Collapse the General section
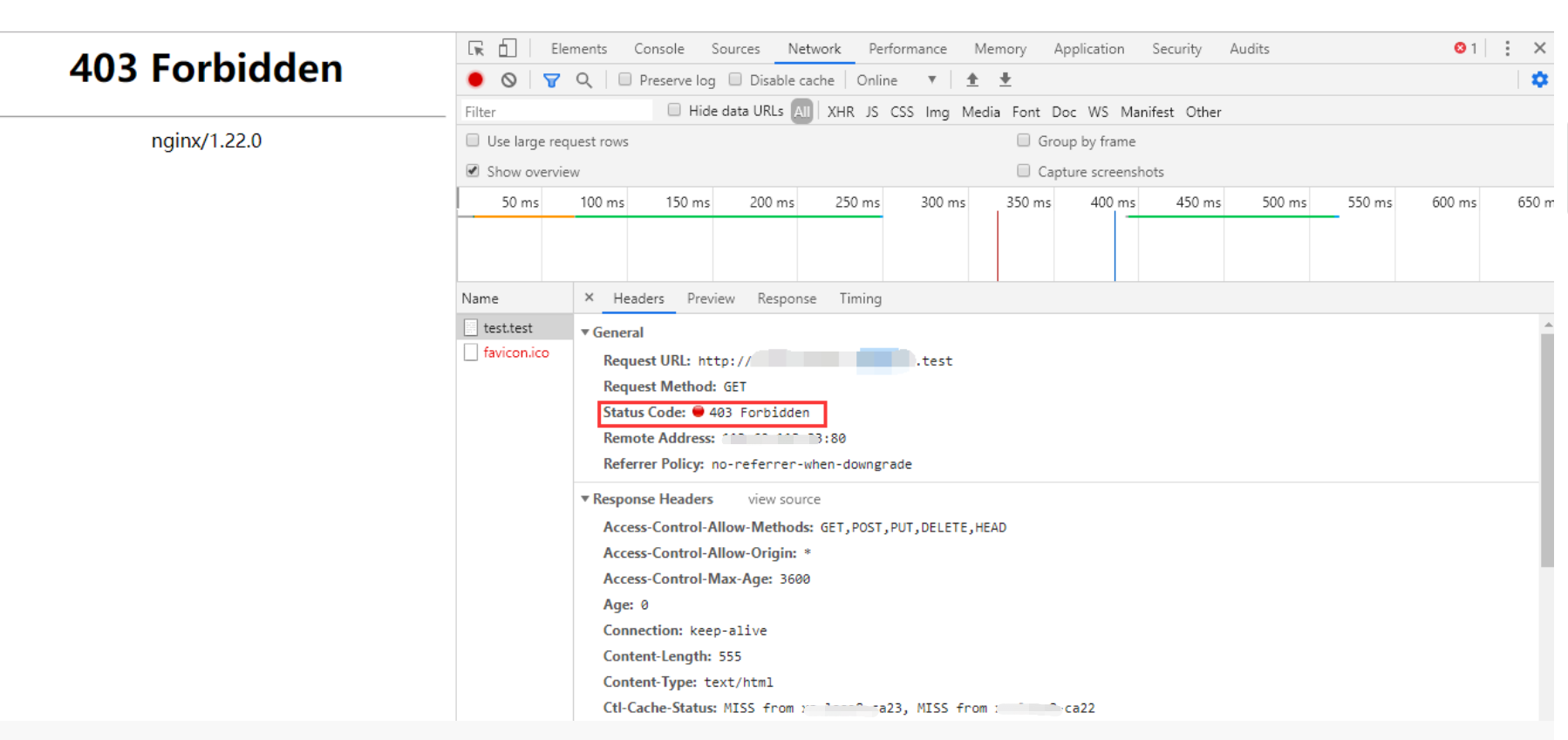 coord(585,332)
